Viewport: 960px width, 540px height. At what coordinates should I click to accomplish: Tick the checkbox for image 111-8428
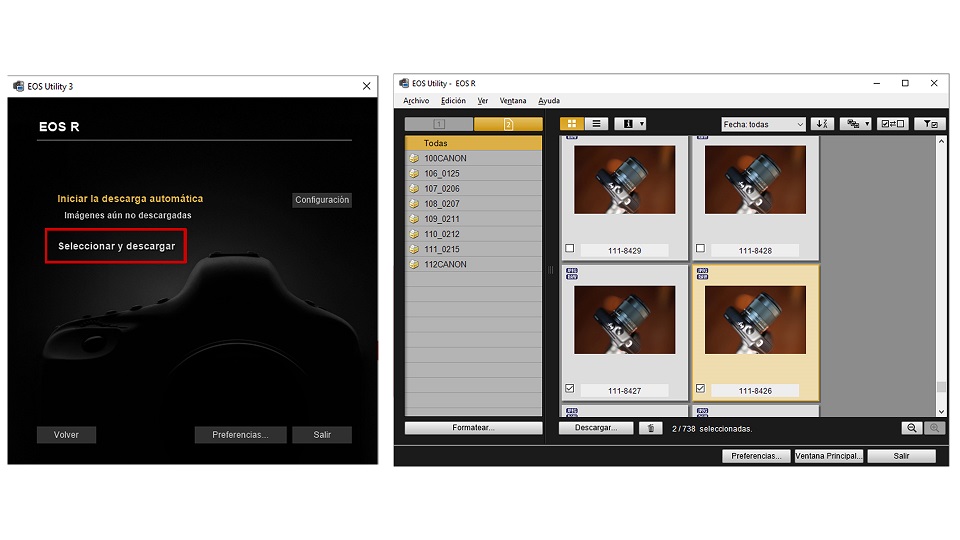click(700, 248)
